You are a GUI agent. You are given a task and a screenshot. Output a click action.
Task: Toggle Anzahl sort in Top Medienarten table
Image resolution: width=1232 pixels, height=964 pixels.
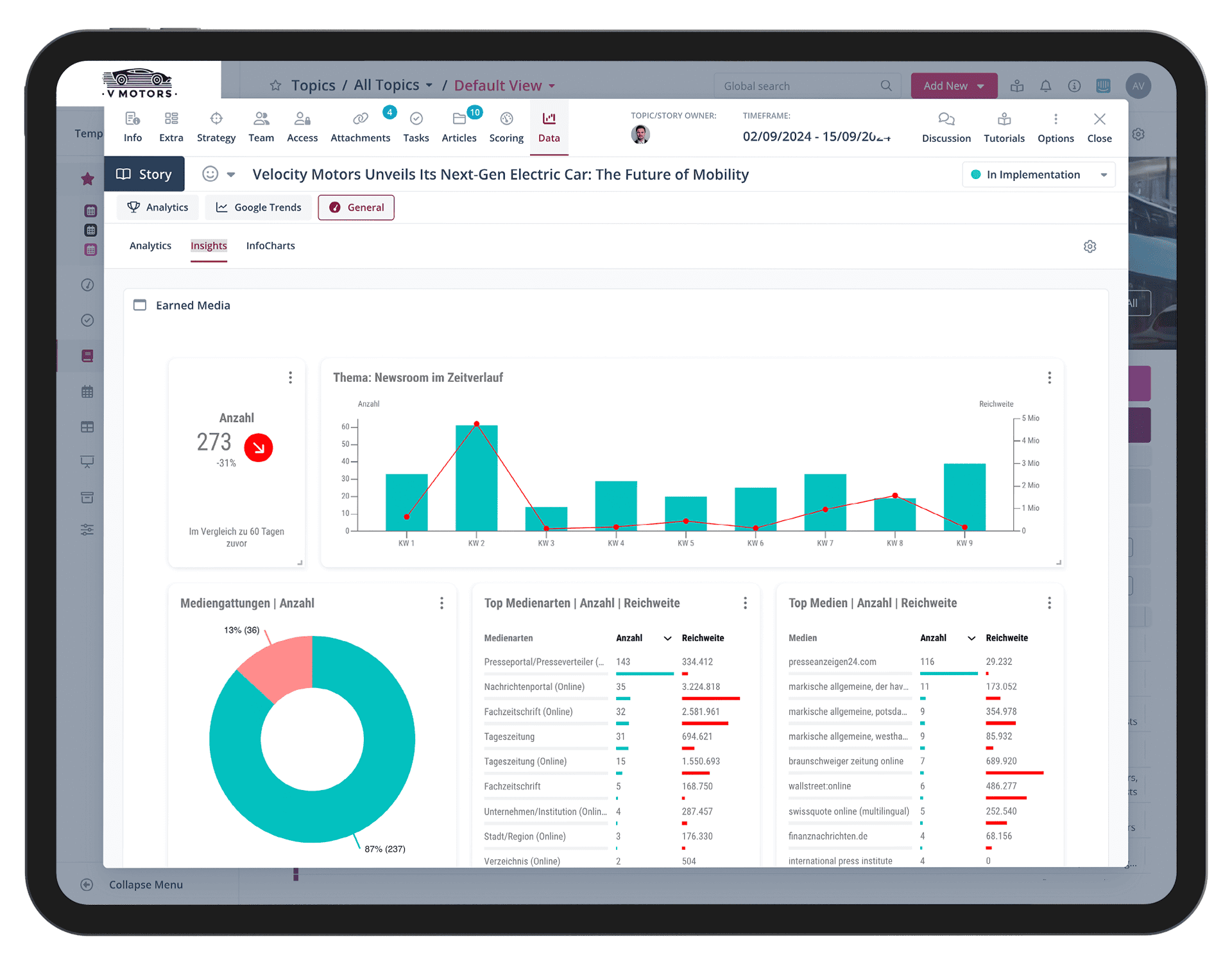pos(667,638)
